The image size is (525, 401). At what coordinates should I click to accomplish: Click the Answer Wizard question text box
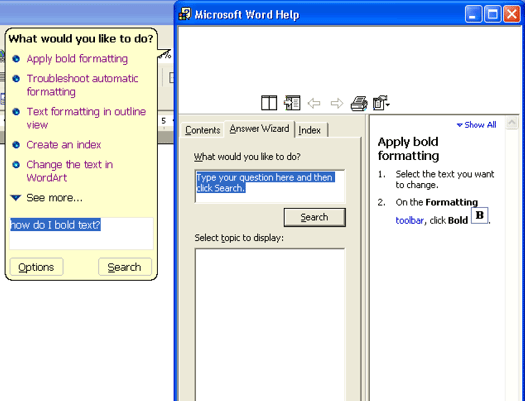270,186
